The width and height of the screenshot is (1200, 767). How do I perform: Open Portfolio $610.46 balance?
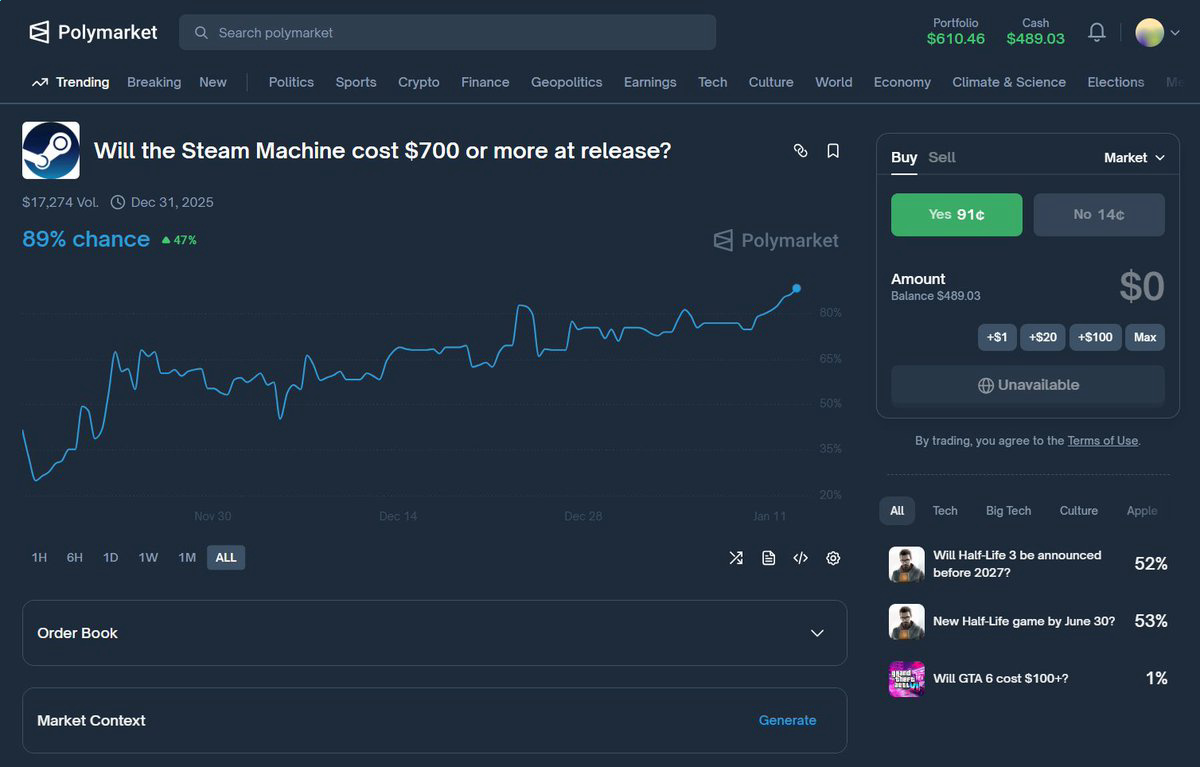pos(956,31)
